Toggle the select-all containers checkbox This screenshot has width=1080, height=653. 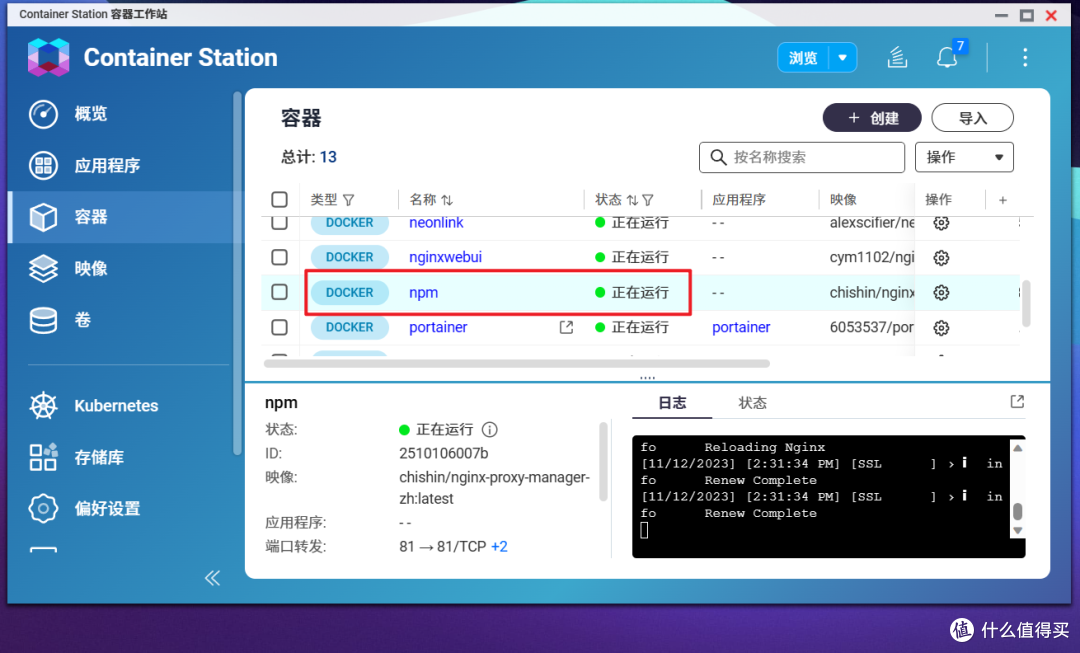(279, 200)
